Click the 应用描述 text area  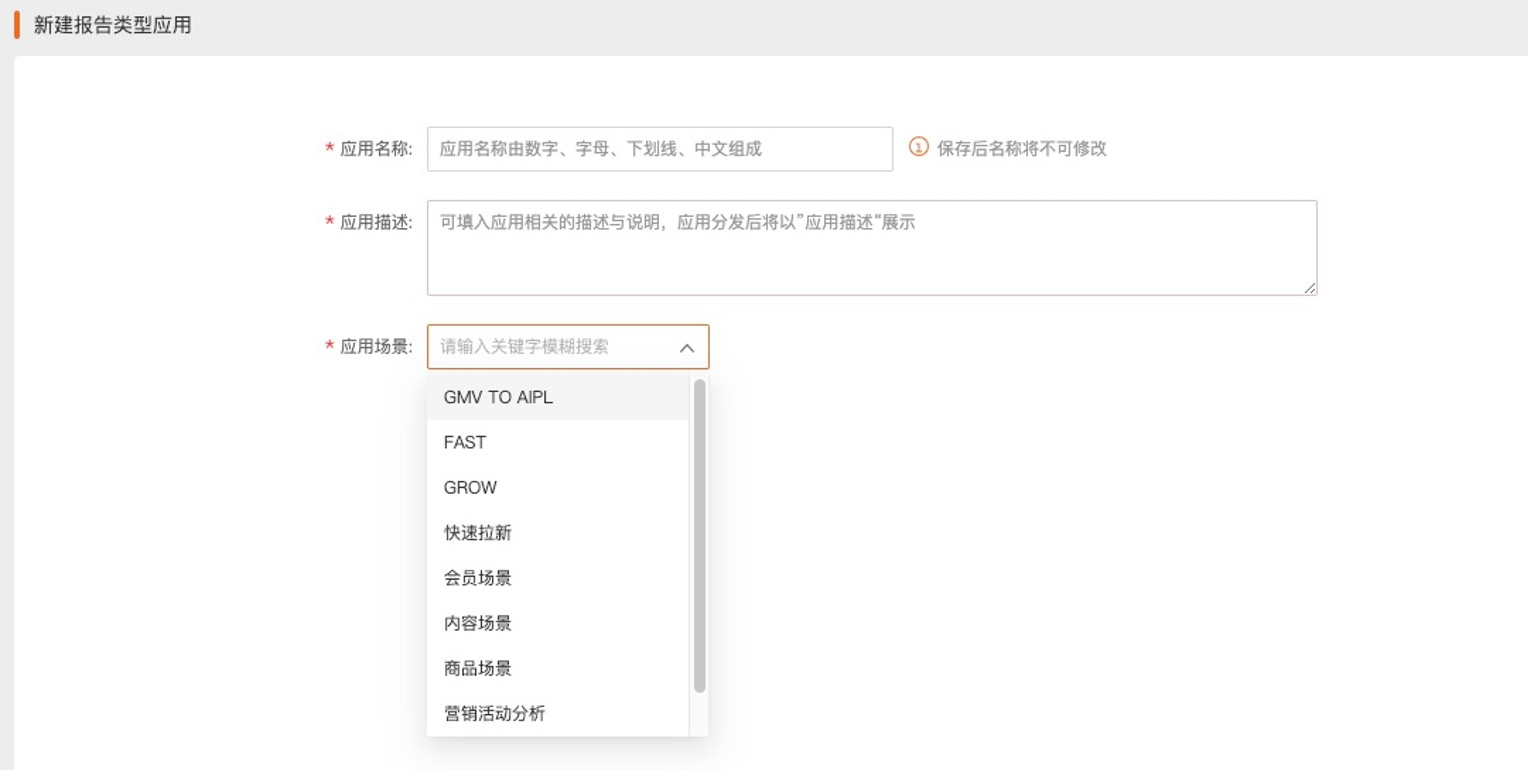[x=871, y=248]
